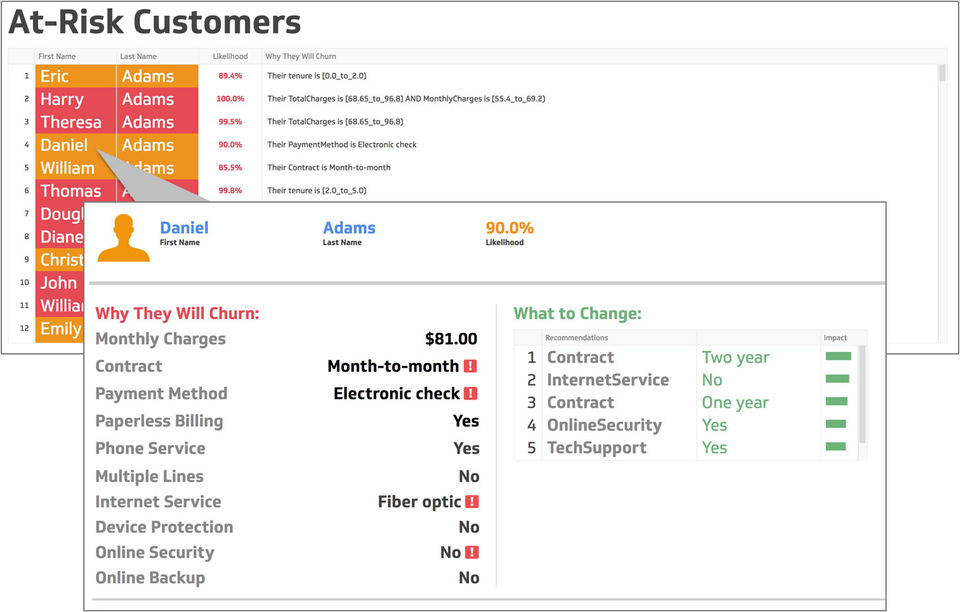The height and width of the screenshot is (612, 960).
Task: Click impact bar for TechSupport recommendation
Action: (836, 447)
